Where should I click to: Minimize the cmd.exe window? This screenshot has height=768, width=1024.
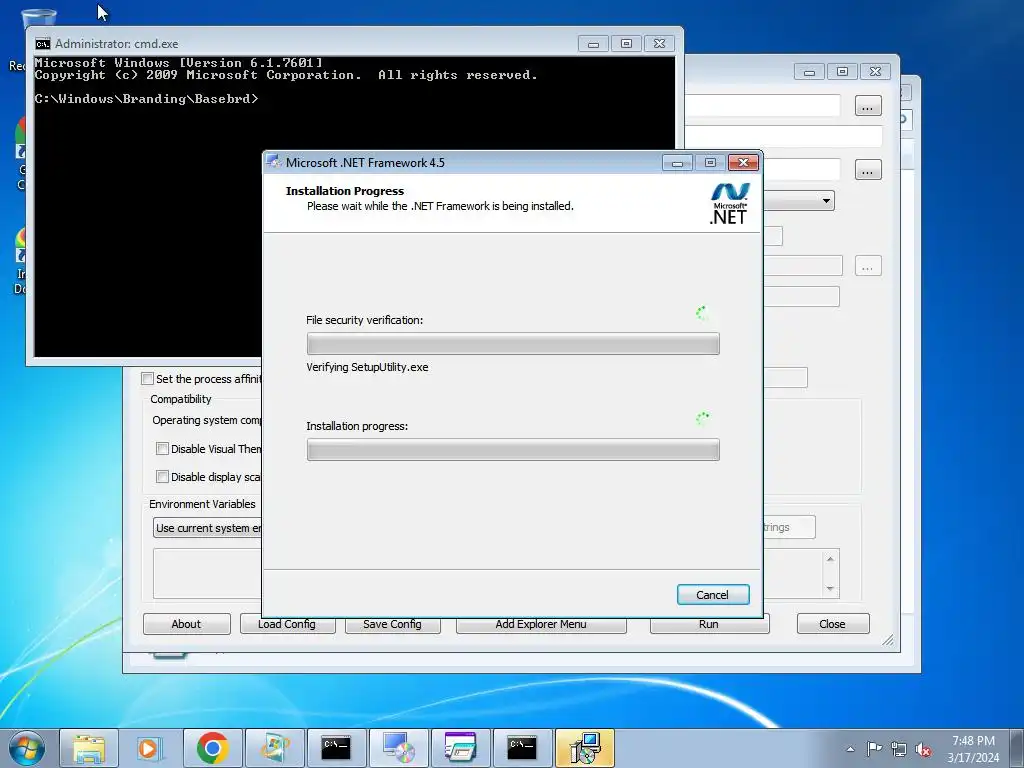pos(593,44)
